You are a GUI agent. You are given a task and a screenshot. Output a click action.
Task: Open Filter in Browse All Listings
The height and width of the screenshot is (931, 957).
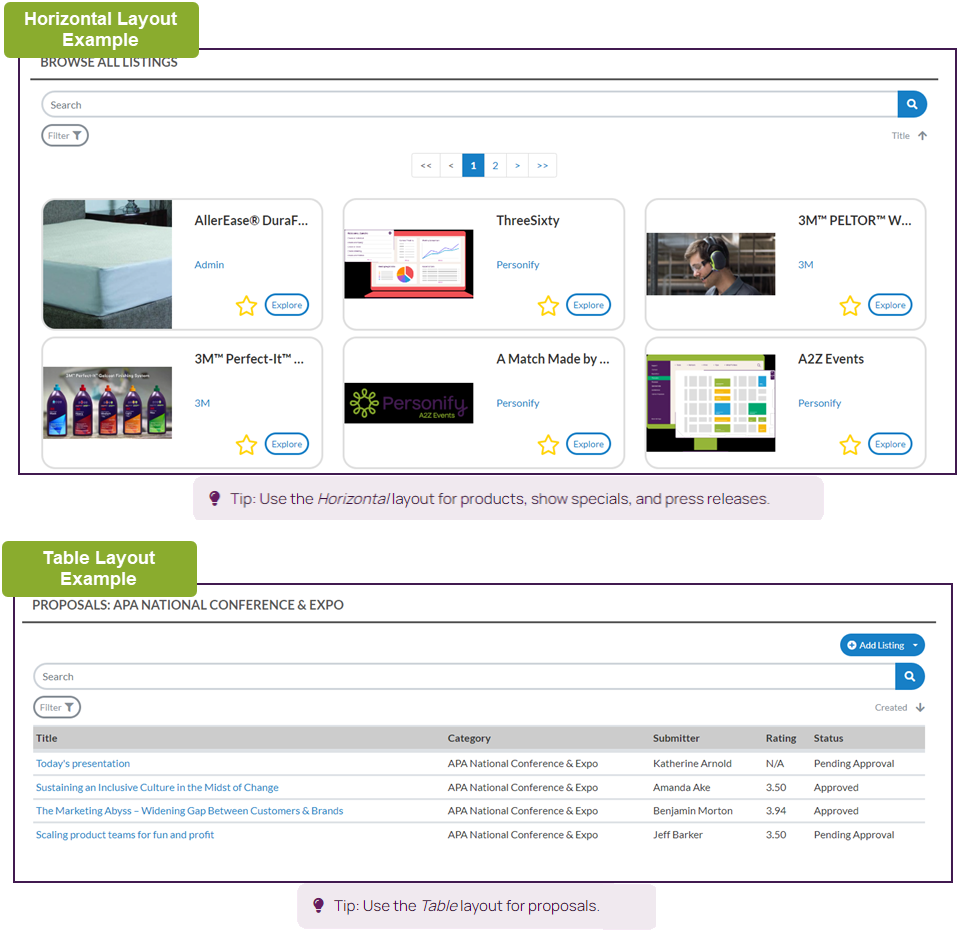pyautogui.click(x=65, y=136)
